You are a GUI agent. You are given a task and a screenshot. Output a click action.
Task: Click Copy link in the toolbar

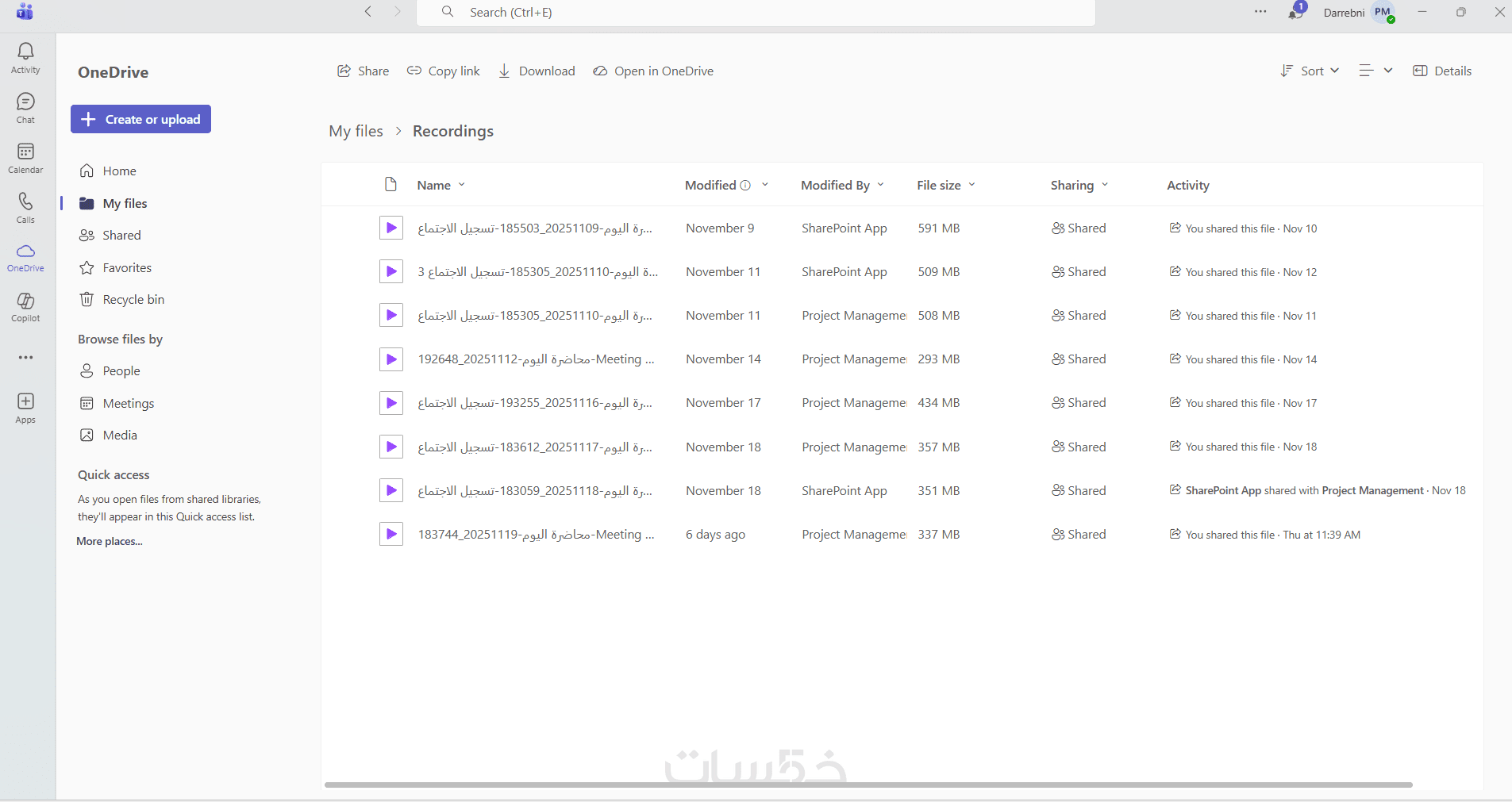tap(444, 71)
